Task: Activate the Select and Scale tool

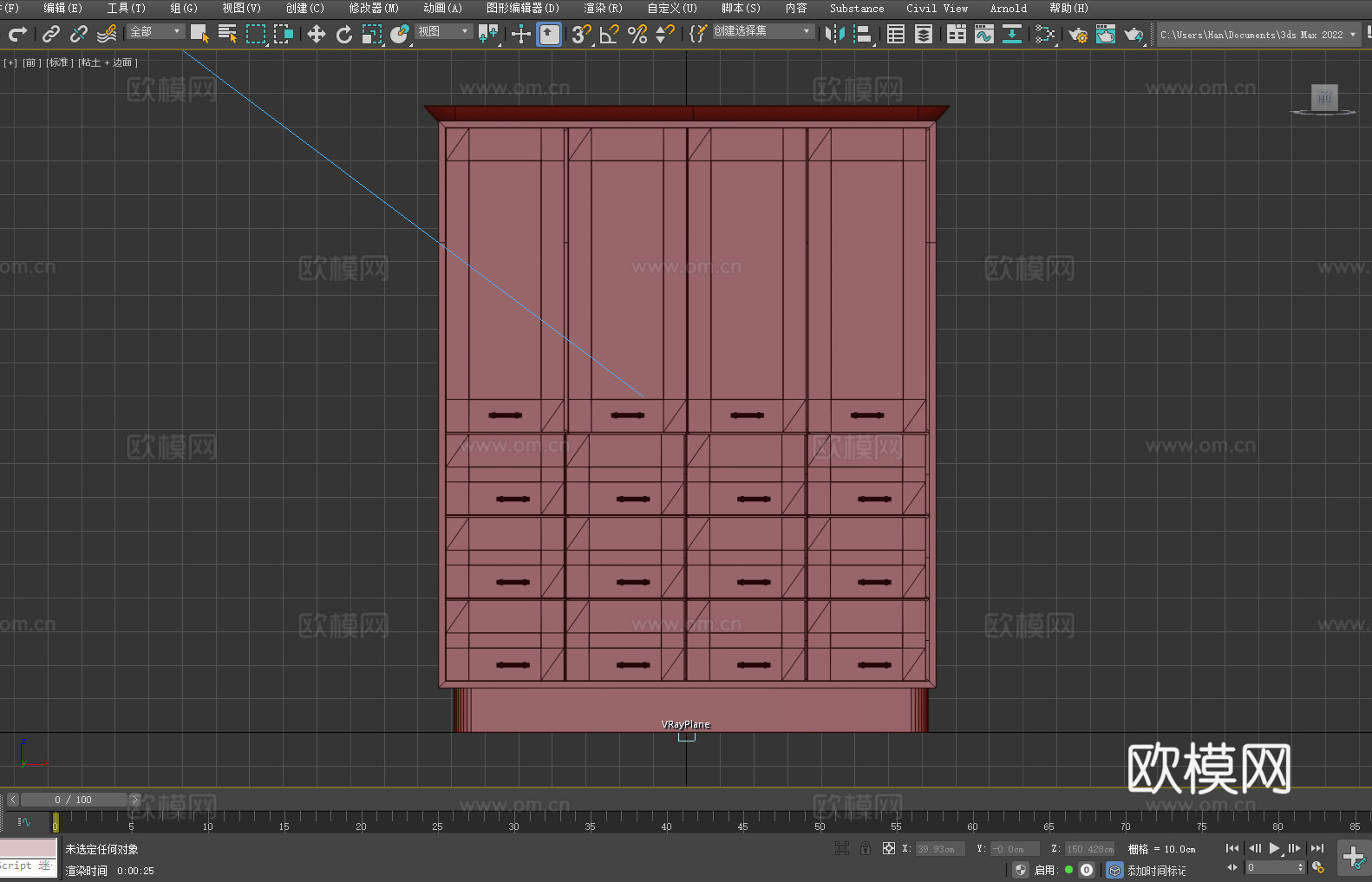Action: 372,34
